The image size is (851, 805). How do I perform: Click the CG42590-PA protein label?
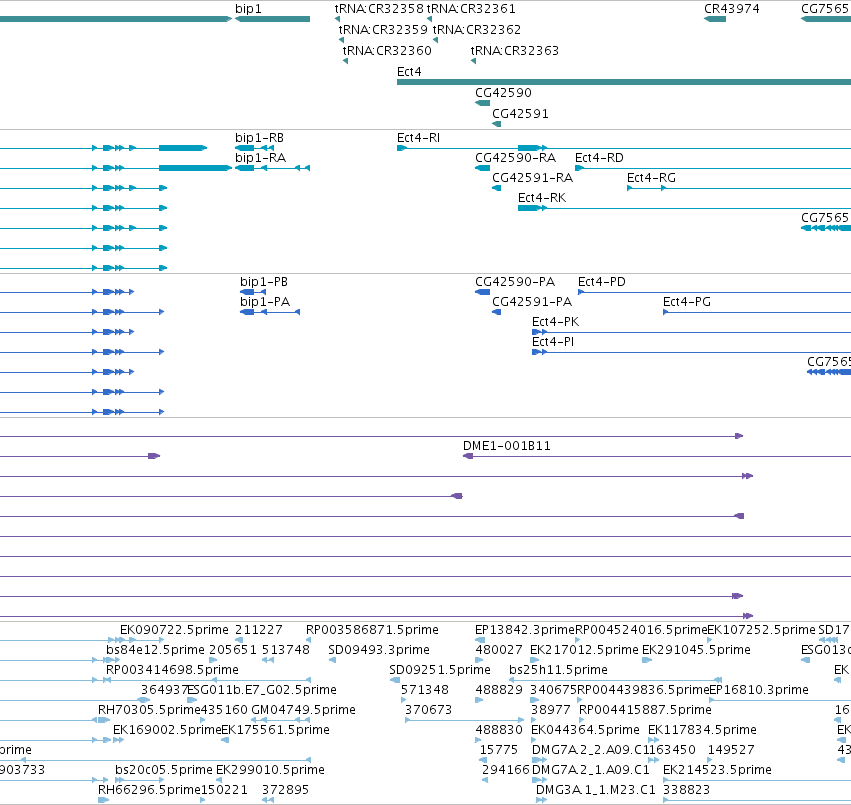515,282
